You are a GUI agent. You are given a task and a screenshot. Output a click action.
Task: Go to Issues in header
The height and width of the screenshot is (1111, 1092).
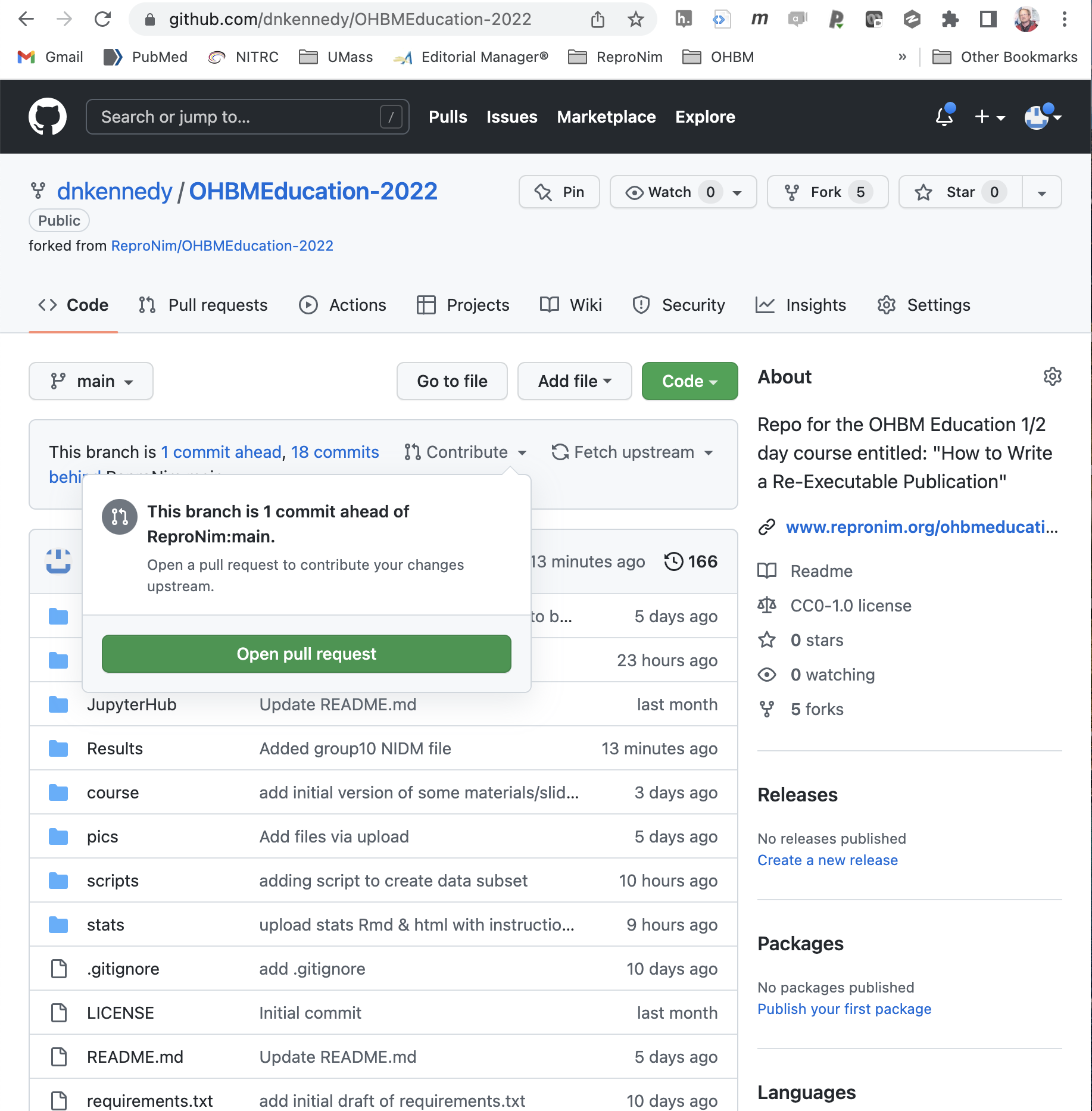512,117
